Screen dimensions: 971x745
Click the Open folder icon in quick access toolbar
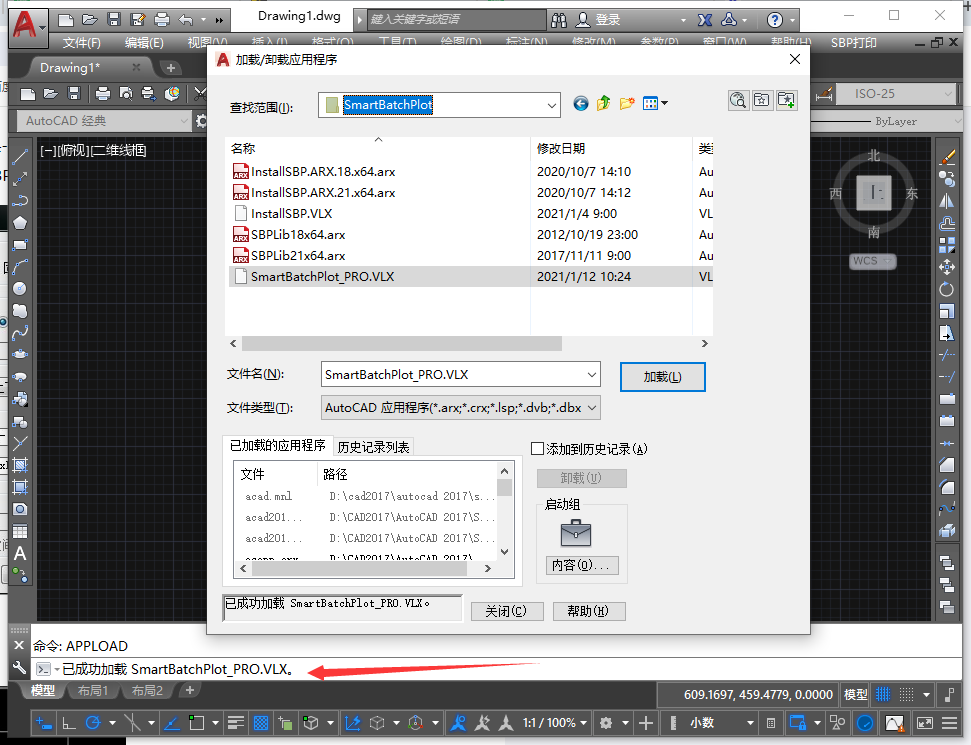tap(89, 20)
